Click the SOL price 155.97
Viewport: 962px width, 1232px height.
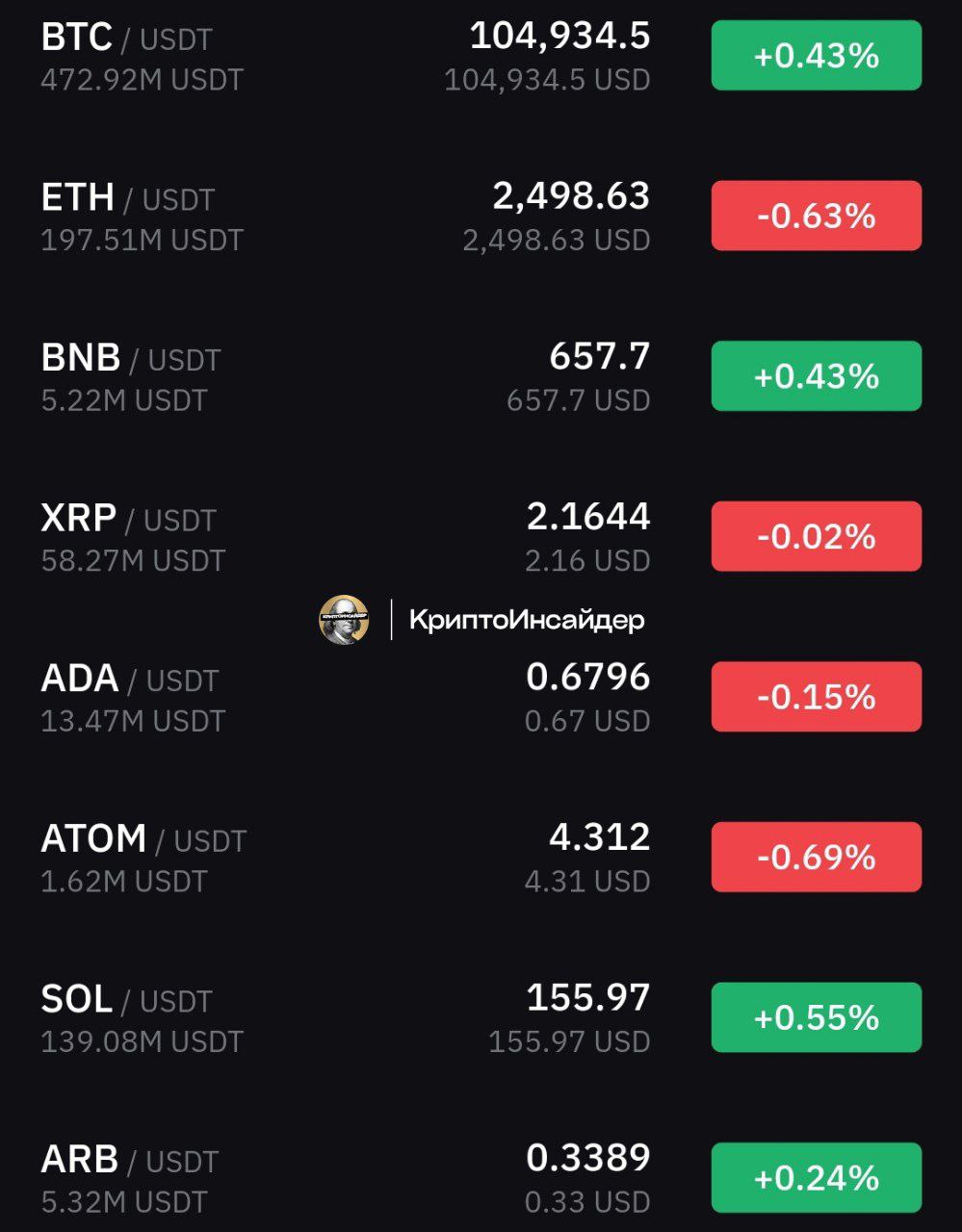click(x=588, y=997)
